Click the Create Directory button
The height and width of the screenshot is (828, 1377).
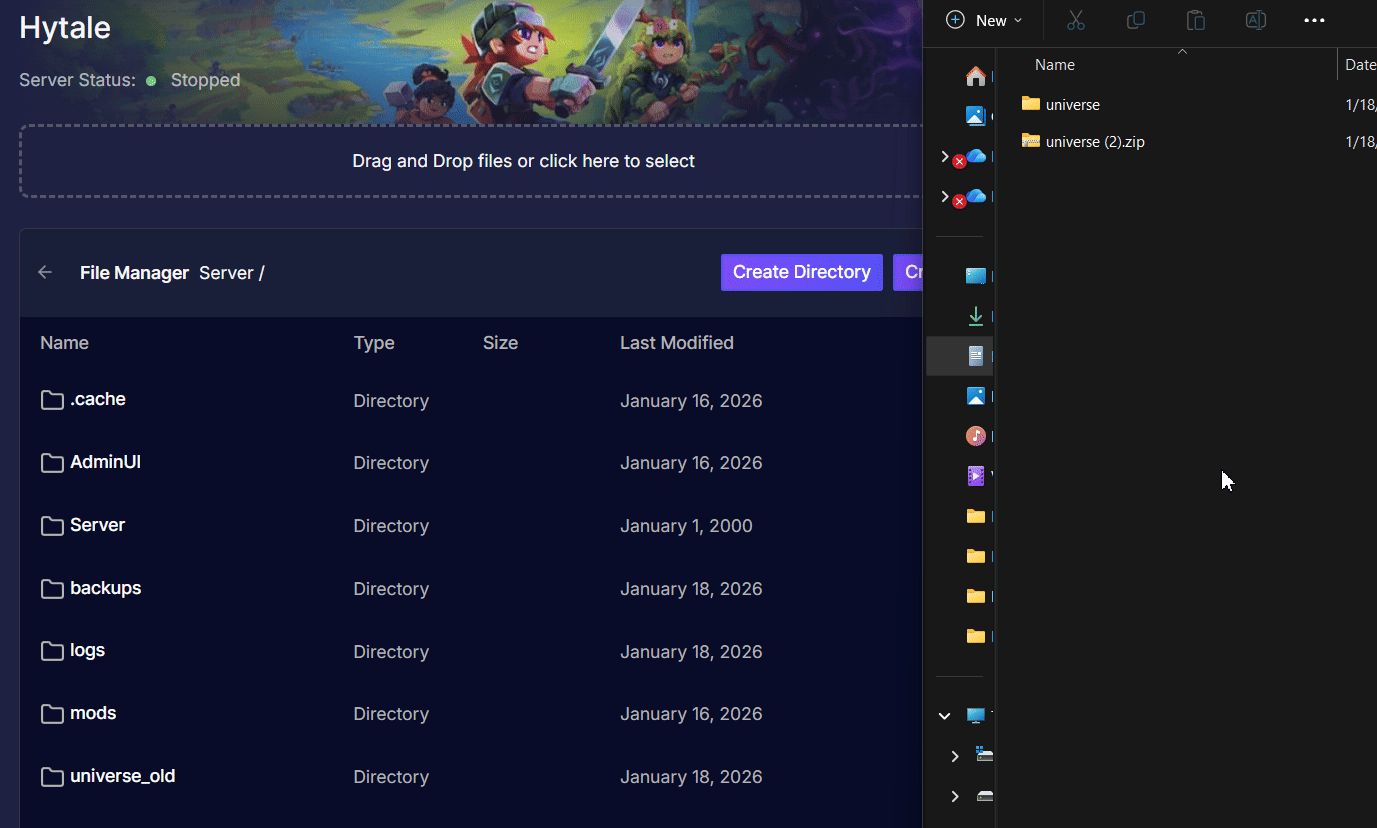pyautogui.click(x=801, y=272)
